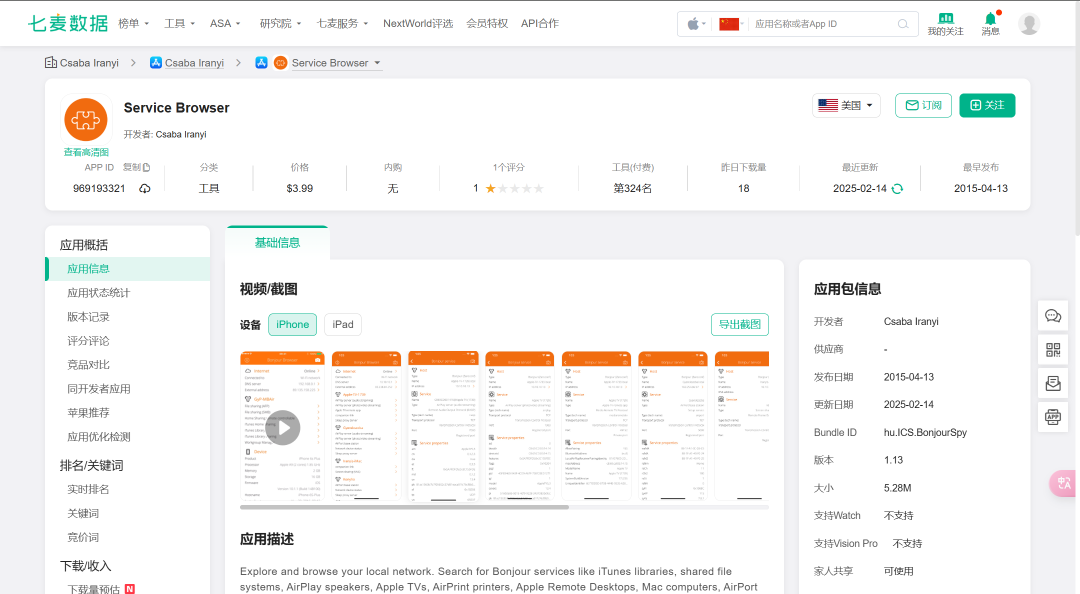The height and width of the screenshot is (594, 1080).
Task: Open the China flag region selector
Action: 731,24
